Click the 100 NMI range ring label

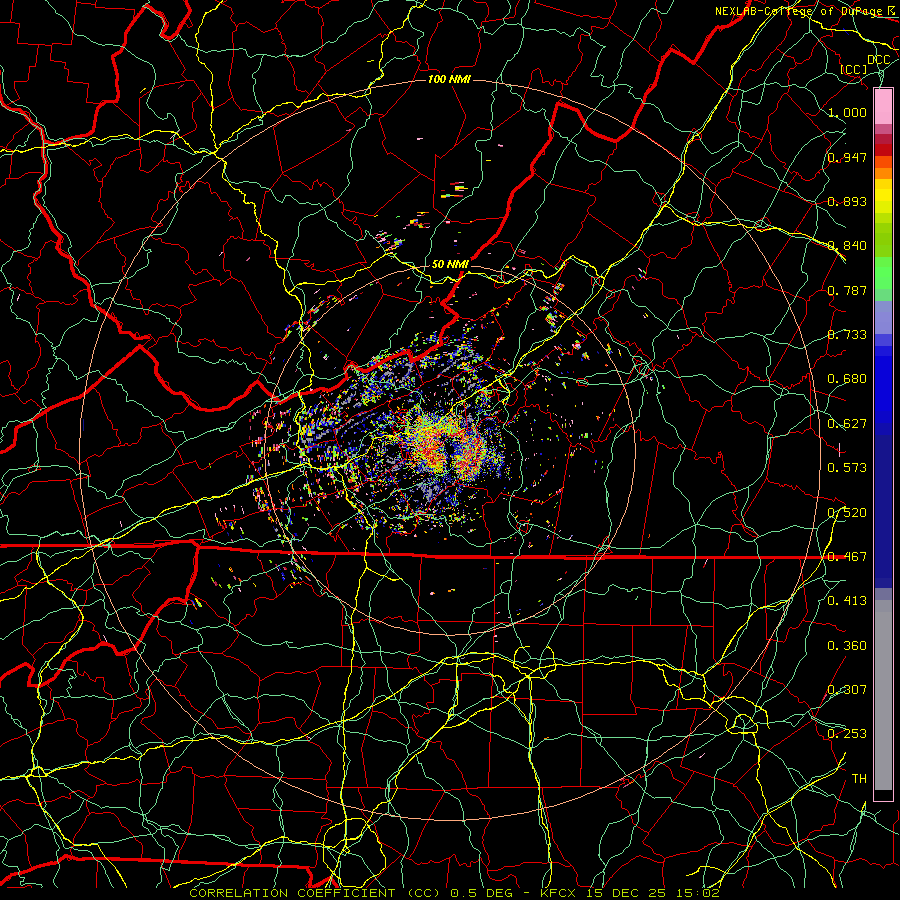point(449,79)
